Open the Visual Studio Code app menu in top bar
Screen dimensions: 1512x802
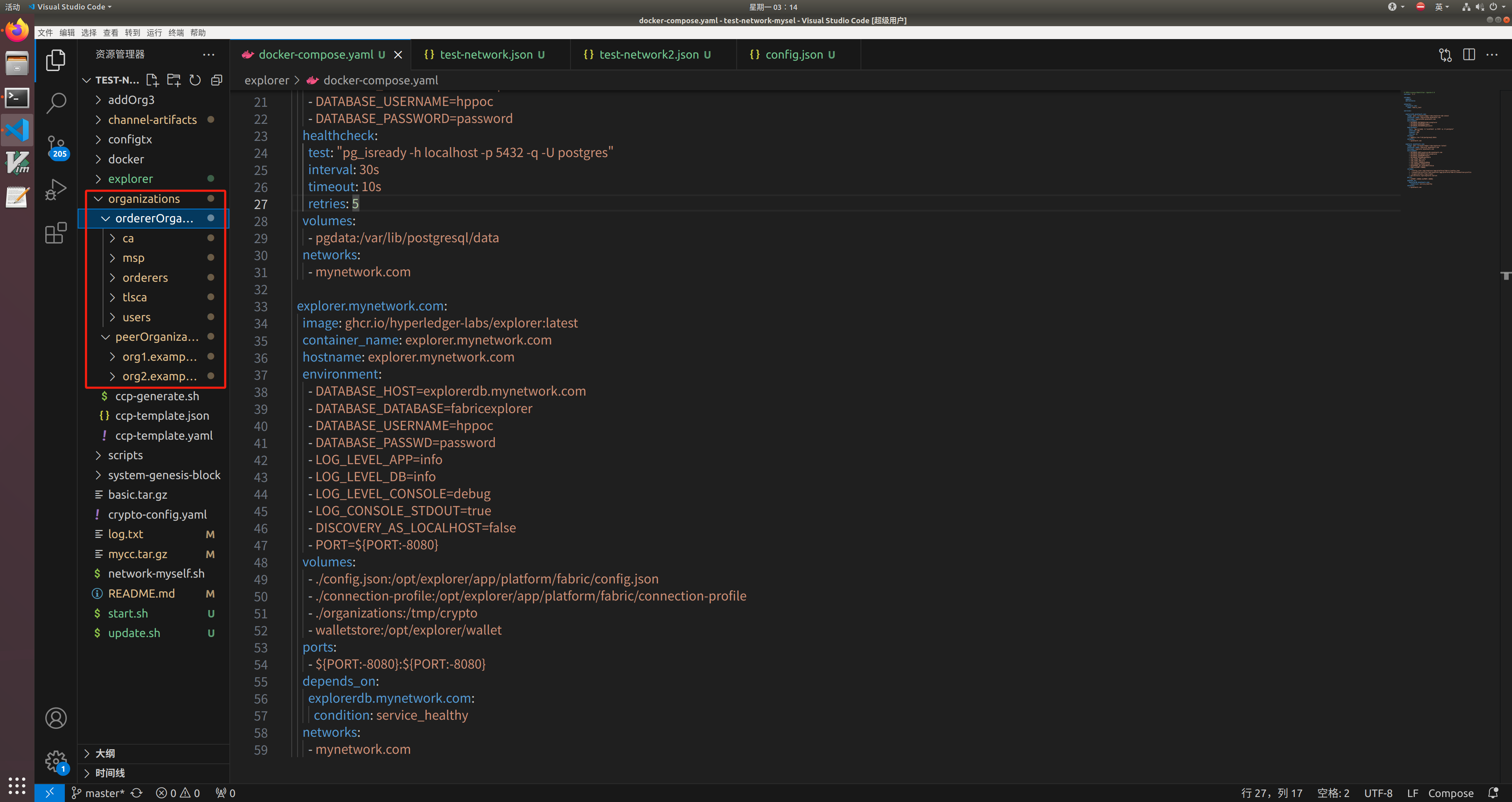(x=71, y=7)
